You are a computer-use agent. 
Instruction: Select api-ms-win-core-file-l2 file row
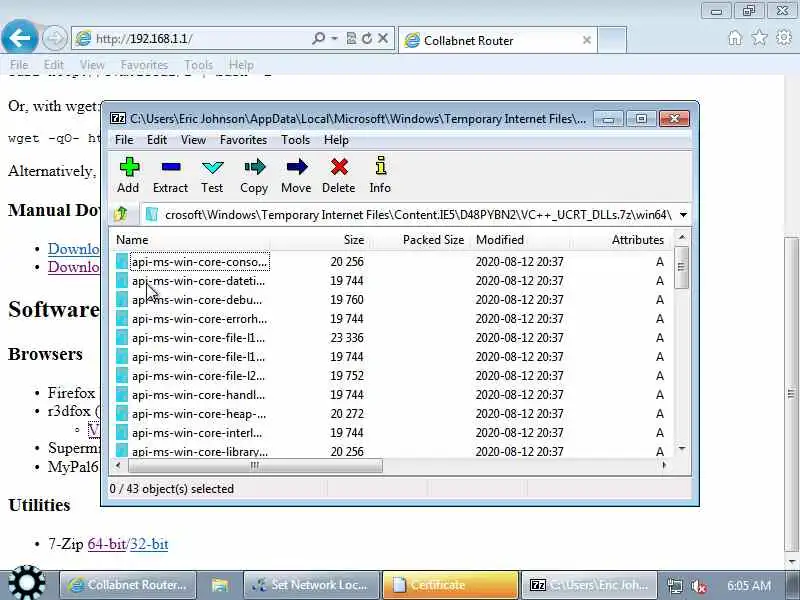tap(392, 376)
